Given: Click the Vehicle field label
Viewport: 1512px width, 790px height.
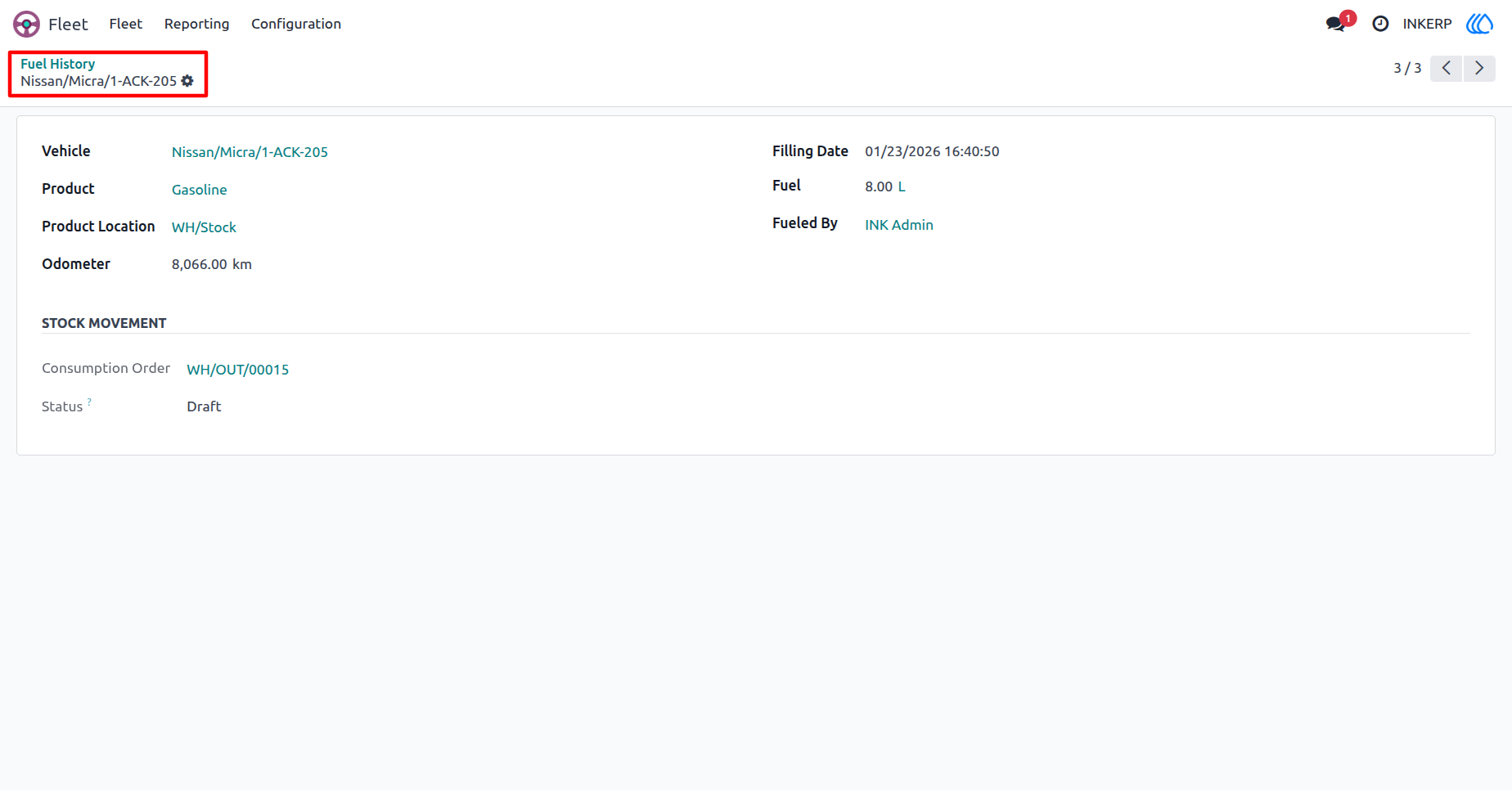Looking at the screenshot, I should (x=66, y=151).
